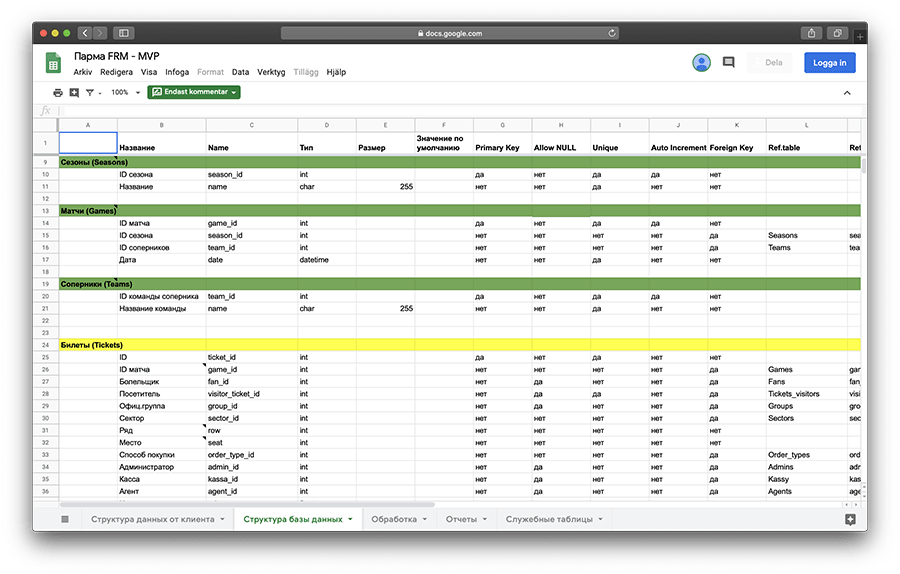Open the filter views icon
Viewport: 900px width, 574px height.
click(x=91, y=92)
